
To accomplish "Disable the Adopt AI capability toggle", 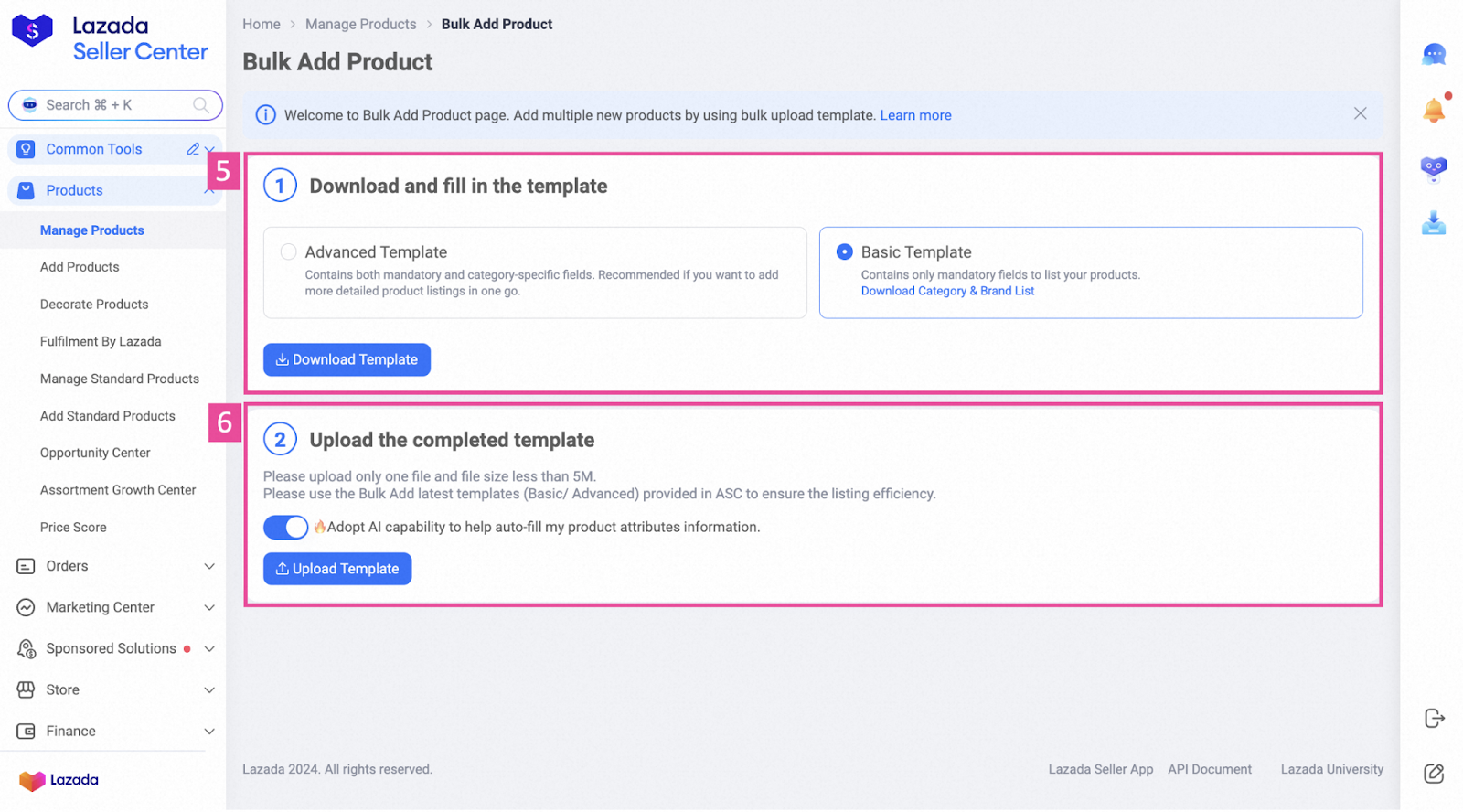I will (x=286, y=528).
